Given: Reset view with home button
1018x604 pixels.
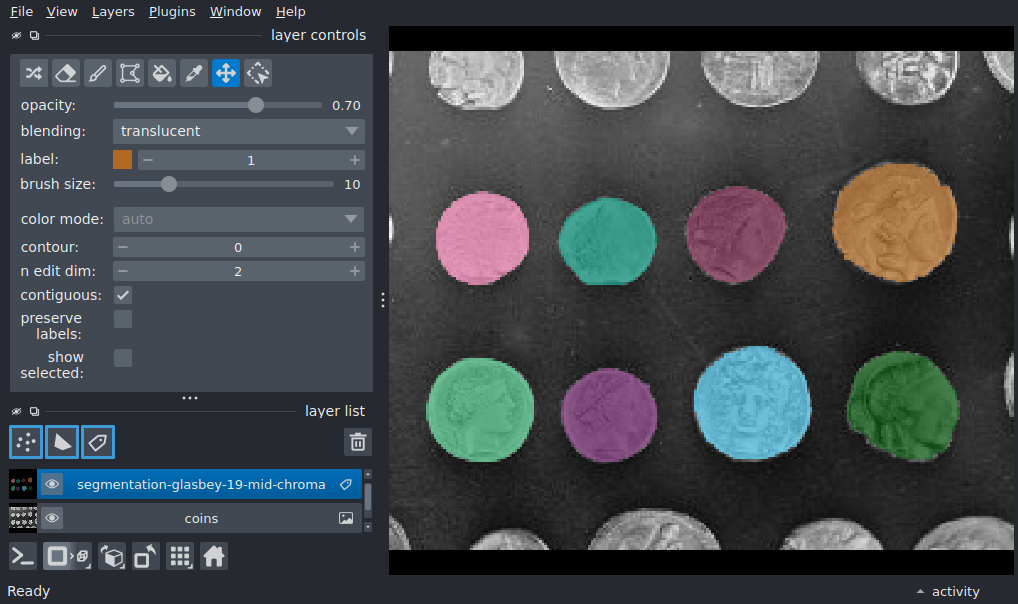Looking at the screenshot, I should (214, 557).
